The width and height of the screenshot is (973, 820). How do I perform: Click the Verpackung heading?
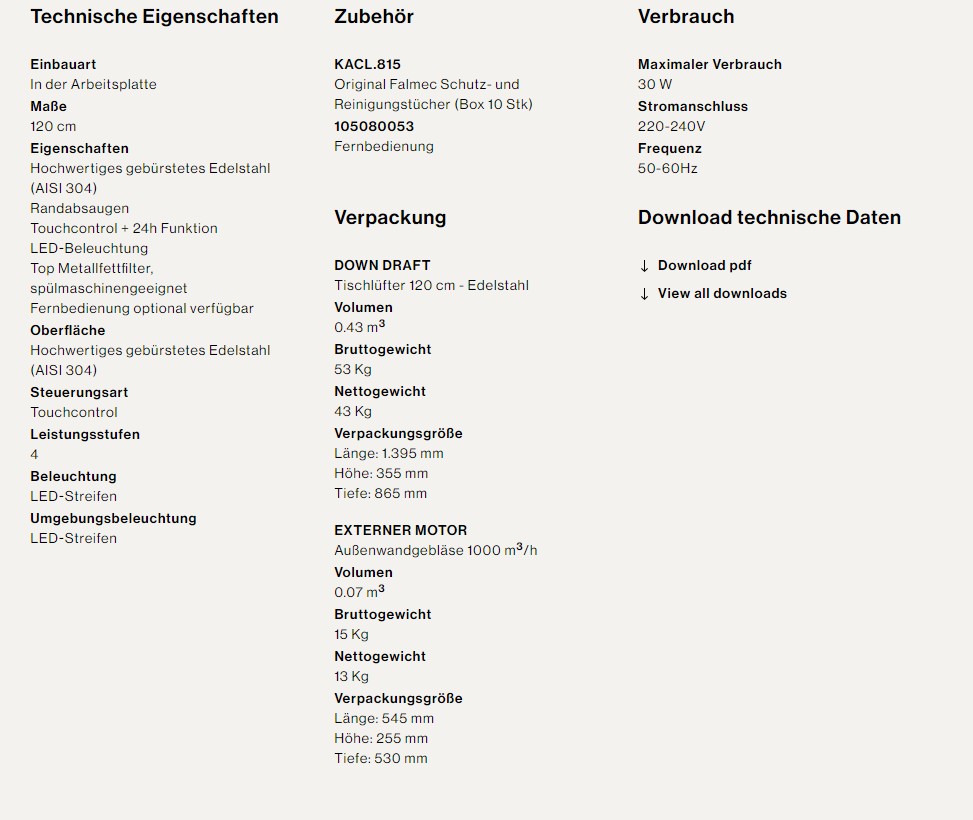coord(390,218)
